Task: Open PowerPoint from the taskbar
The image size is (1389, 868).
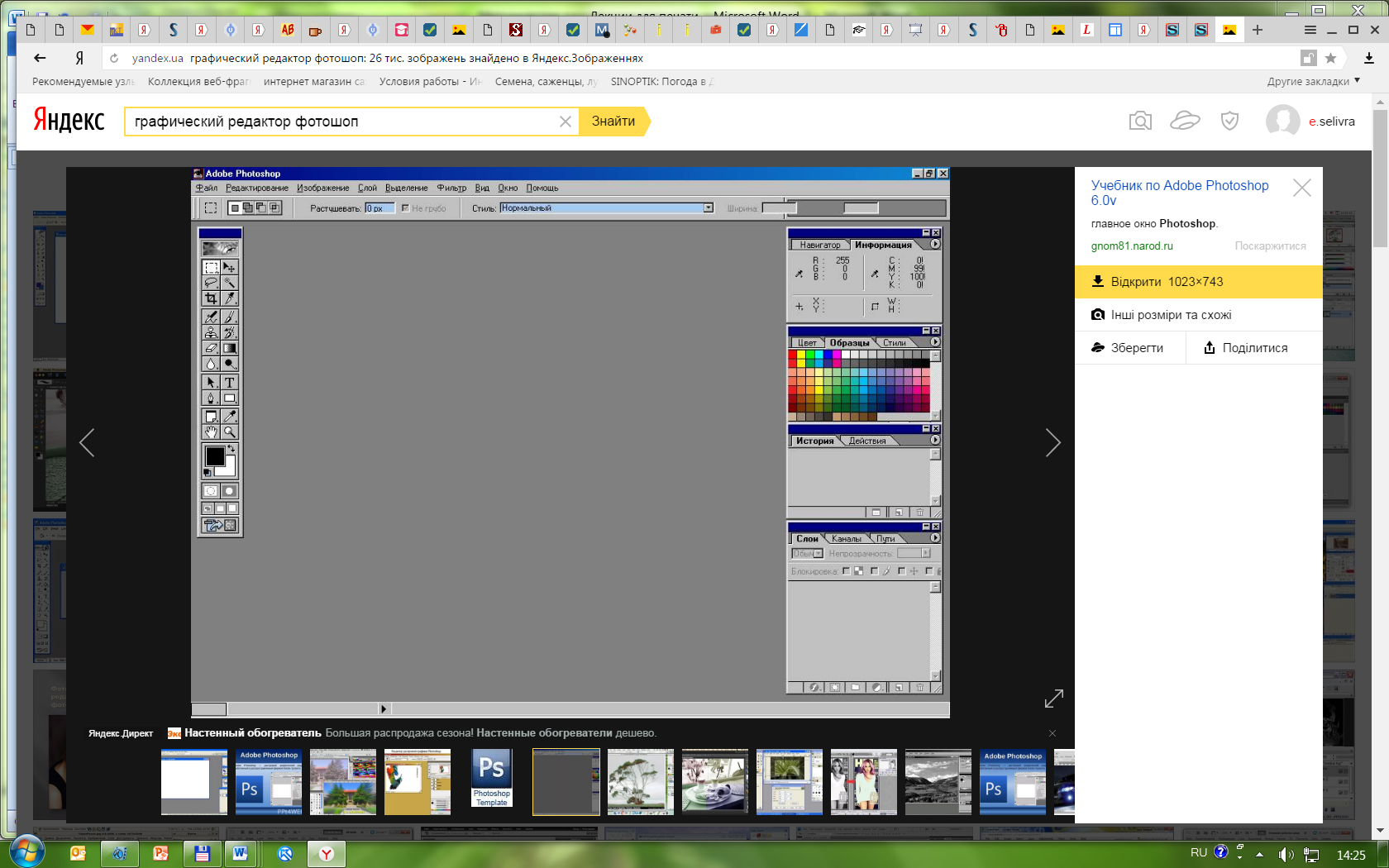Action: (x=160, y=853)
